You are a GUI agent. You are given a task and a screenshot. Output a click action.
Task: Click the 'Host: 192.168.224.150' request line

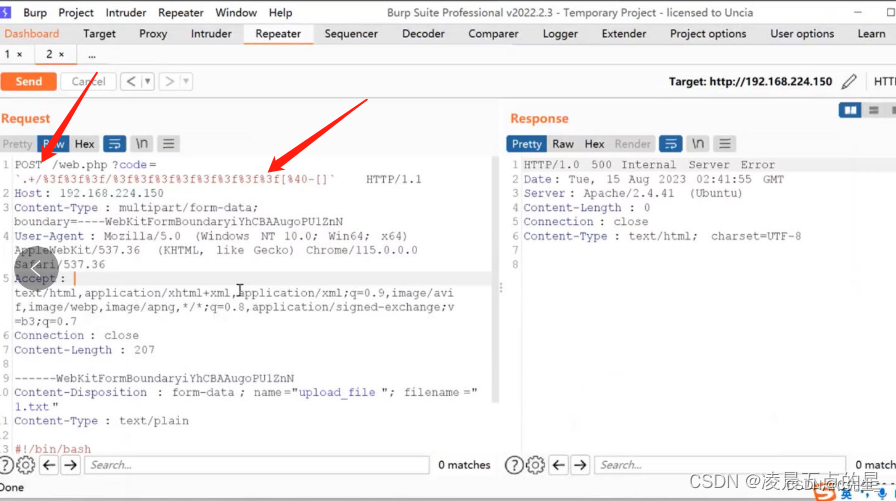tap(89, 193)
